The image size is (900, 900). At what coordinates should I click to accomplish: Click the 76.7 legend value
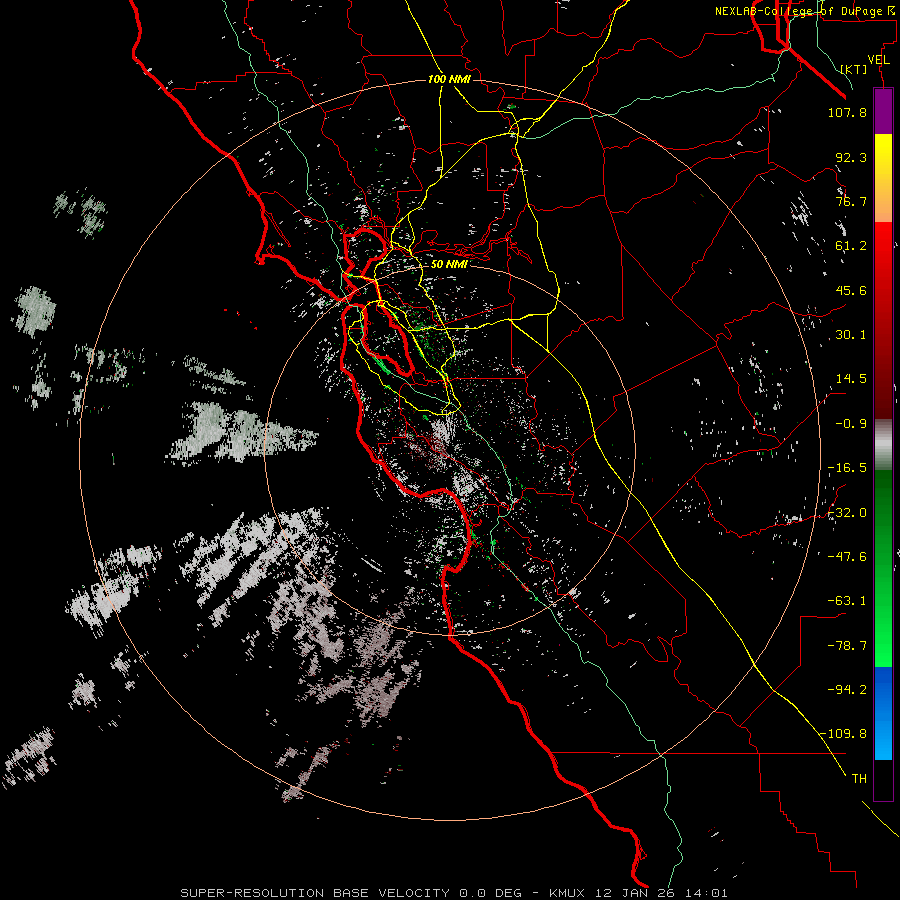851,201
